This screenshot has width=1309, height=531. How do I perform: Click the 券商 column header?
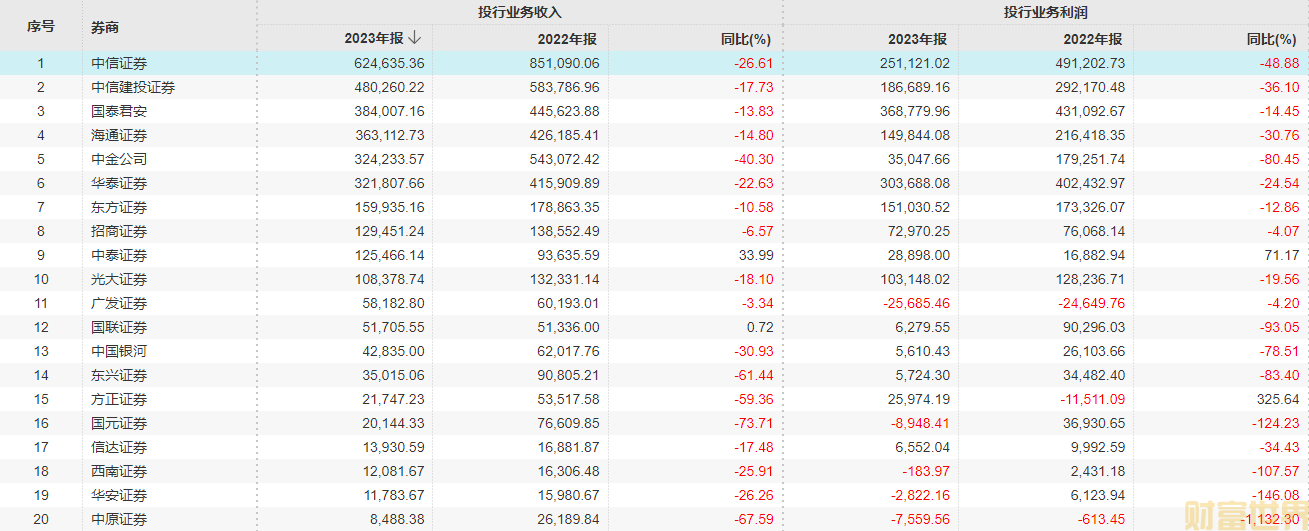pyautogui.click(x=105, y=28)
